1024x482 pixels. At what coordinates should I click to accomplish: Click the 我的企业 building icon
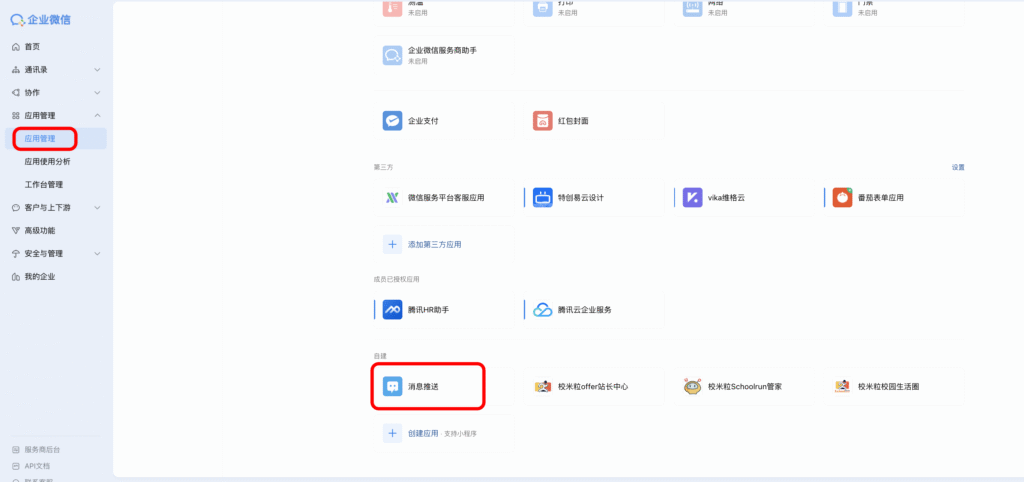coord(16,277)
